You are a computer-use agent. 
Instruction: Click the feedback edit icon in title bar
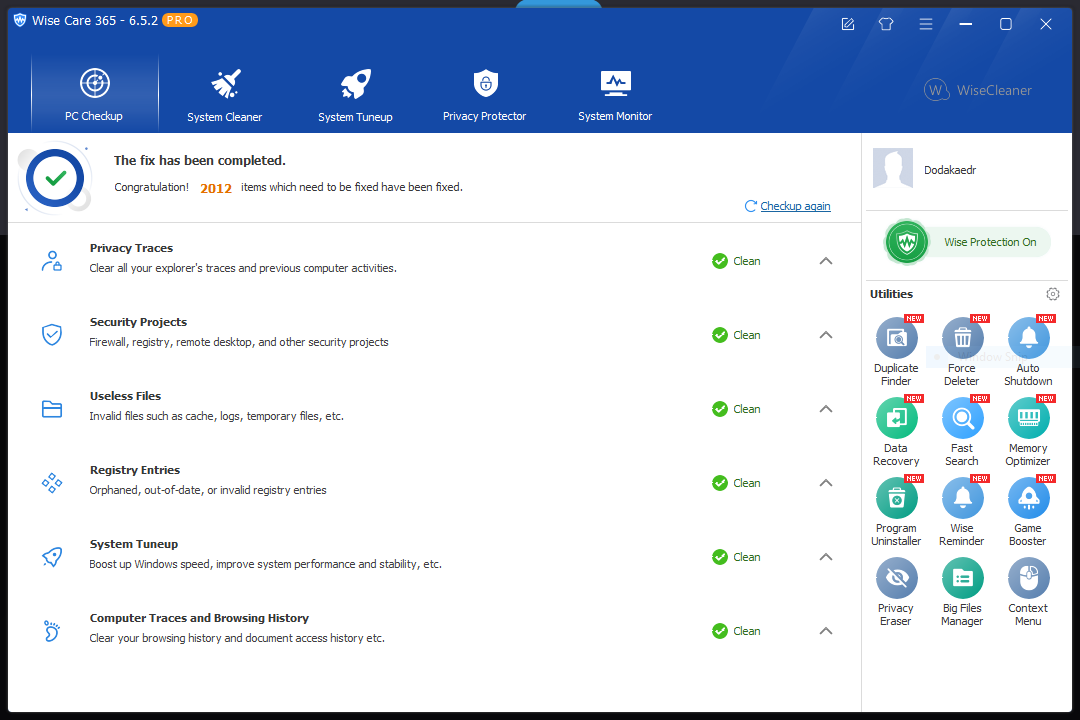click(848, 24)
